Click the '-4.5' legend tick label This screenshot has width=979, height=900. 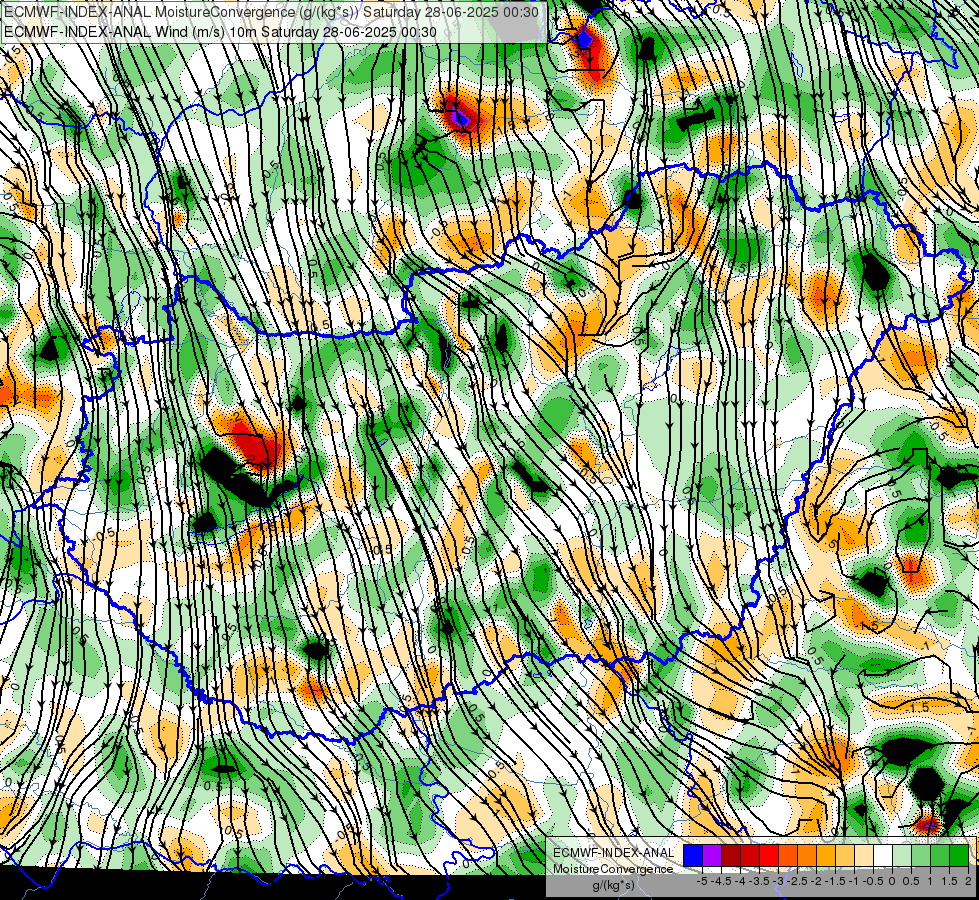point(721,881)
